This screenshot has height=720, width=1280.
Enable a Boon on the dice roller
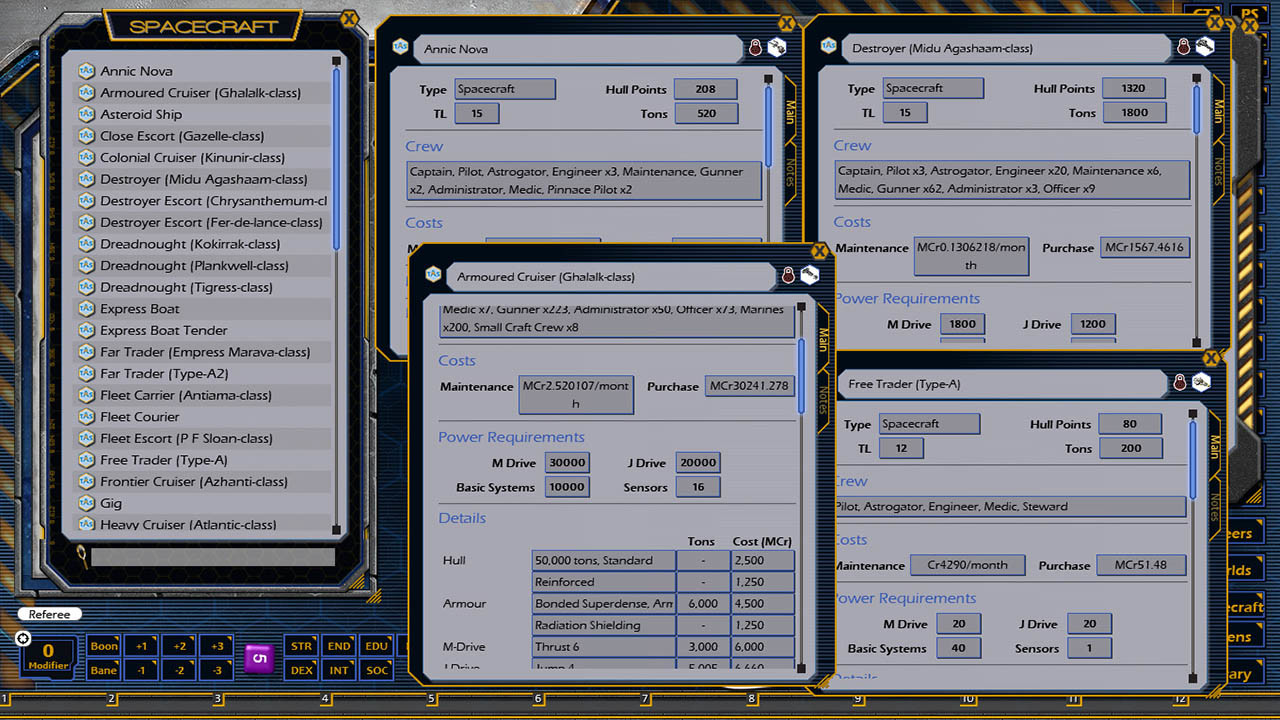pyautogui.click(x=104, y=646)
